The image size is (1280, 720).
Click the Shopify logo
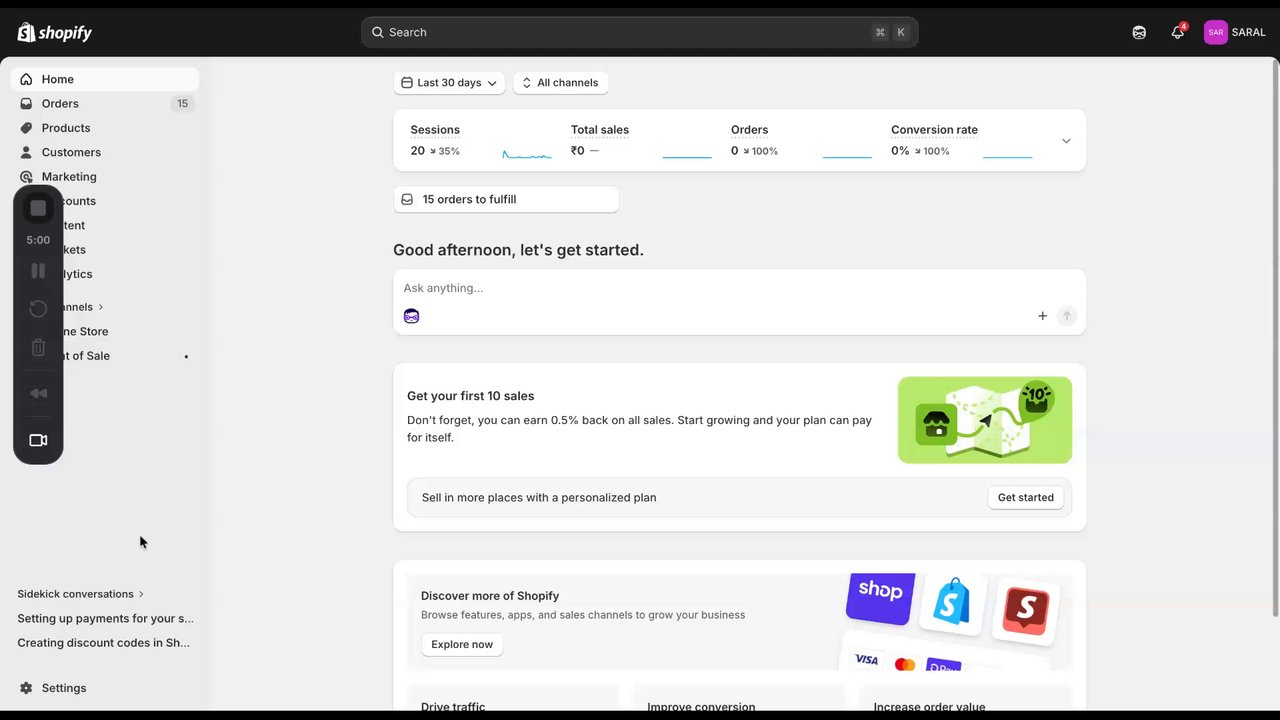click(x=55, y=32)
